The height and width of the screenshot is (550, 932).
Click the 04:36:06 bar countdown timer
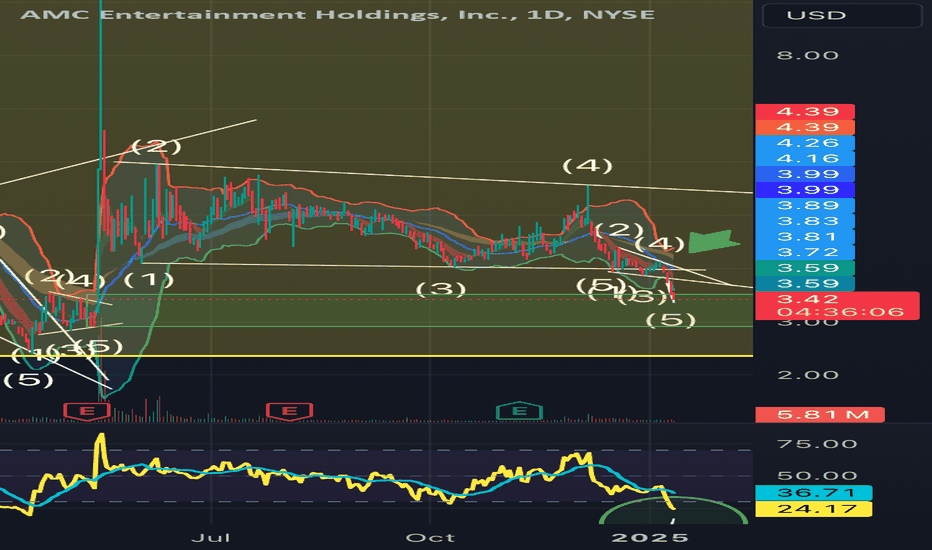click(x=839, y=312)
